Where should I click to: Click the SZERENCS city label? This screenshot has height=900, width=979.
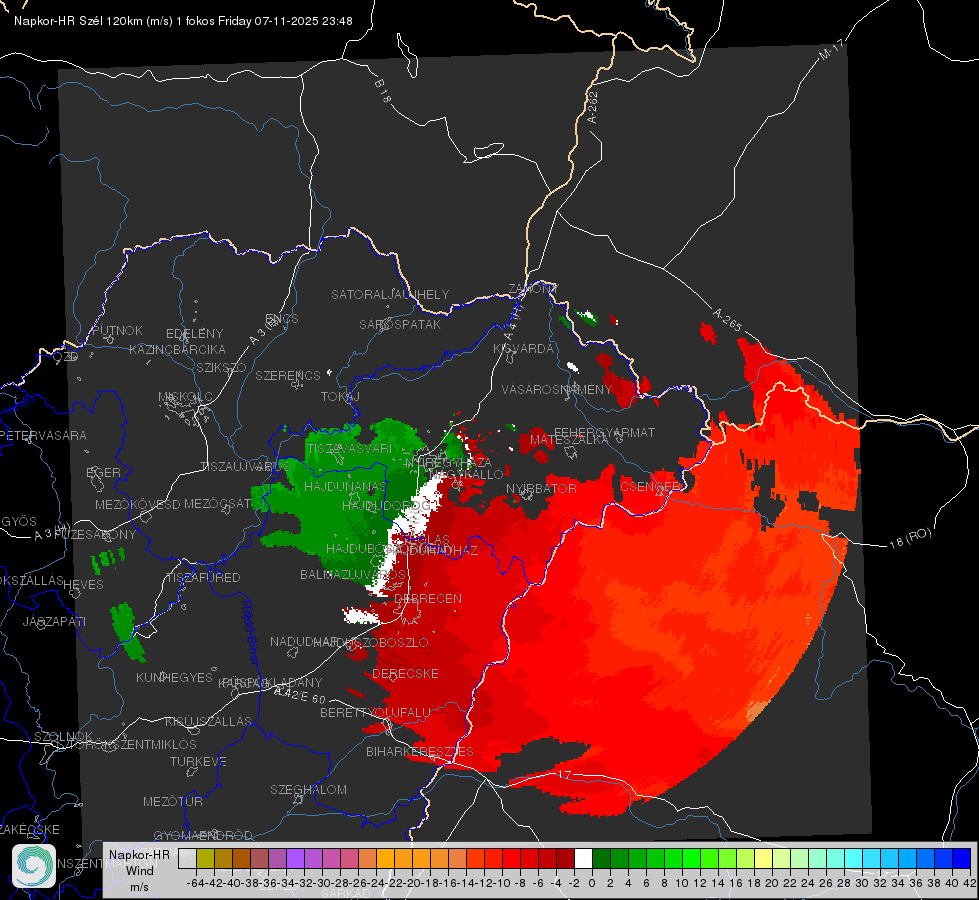pyautogui.click(x=288, y=375)
